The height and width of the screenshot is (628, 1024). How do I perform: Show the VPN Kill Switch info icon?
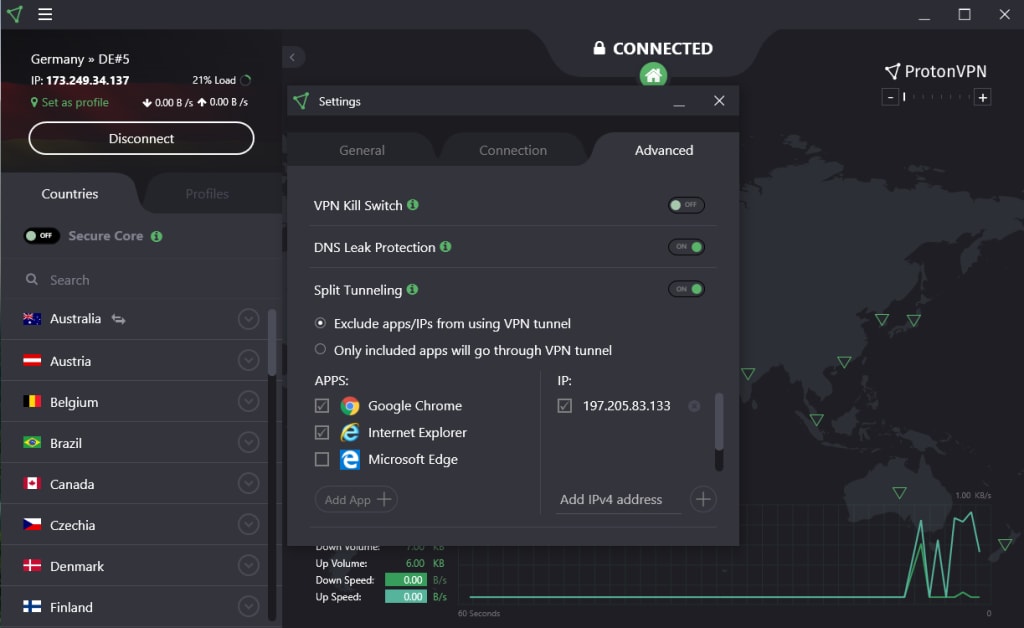click(x=413, y=205)
